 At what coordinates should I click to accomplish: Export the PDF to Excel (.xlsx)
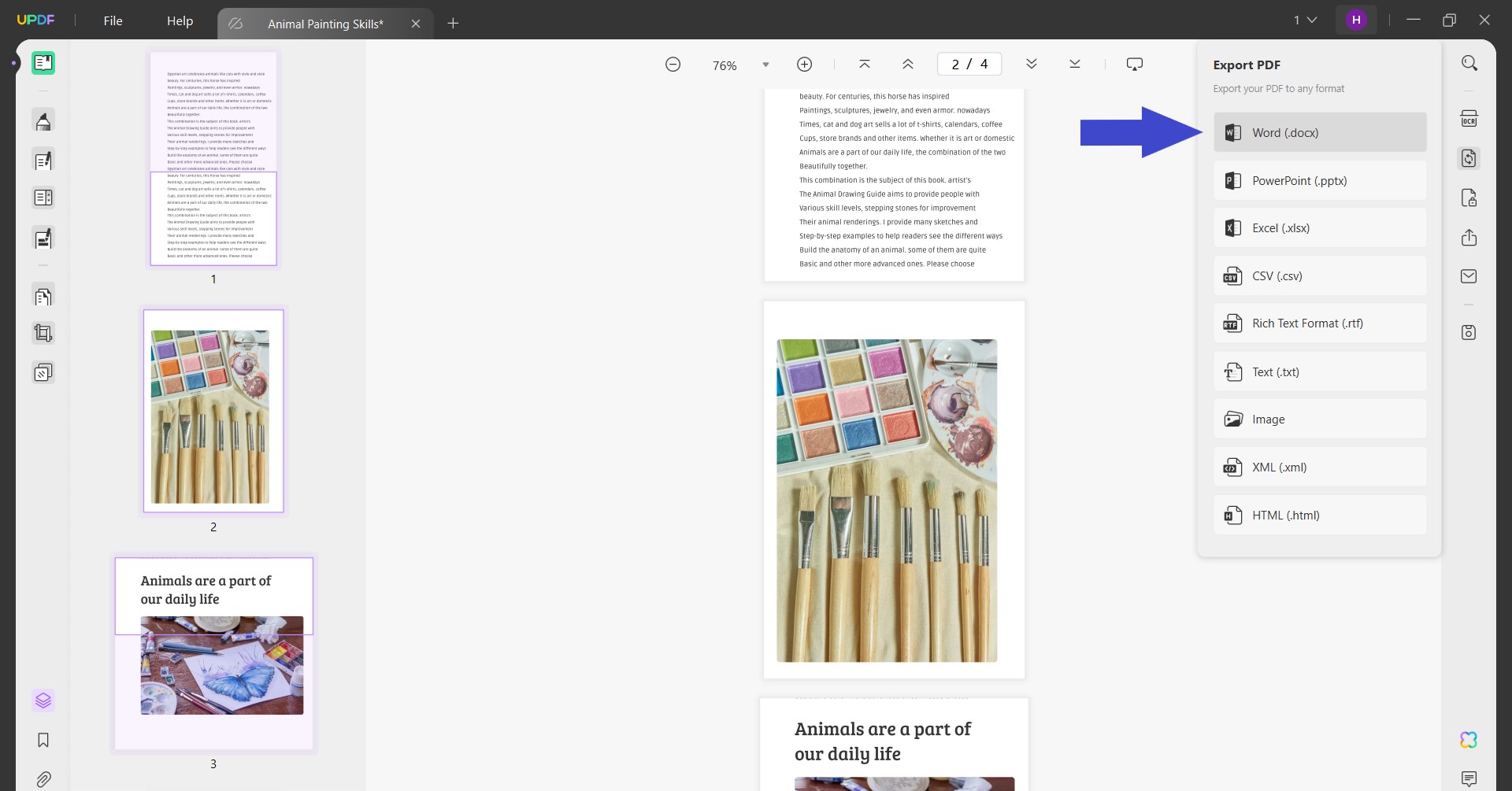pyautogui.click(x=1320, y=228)
